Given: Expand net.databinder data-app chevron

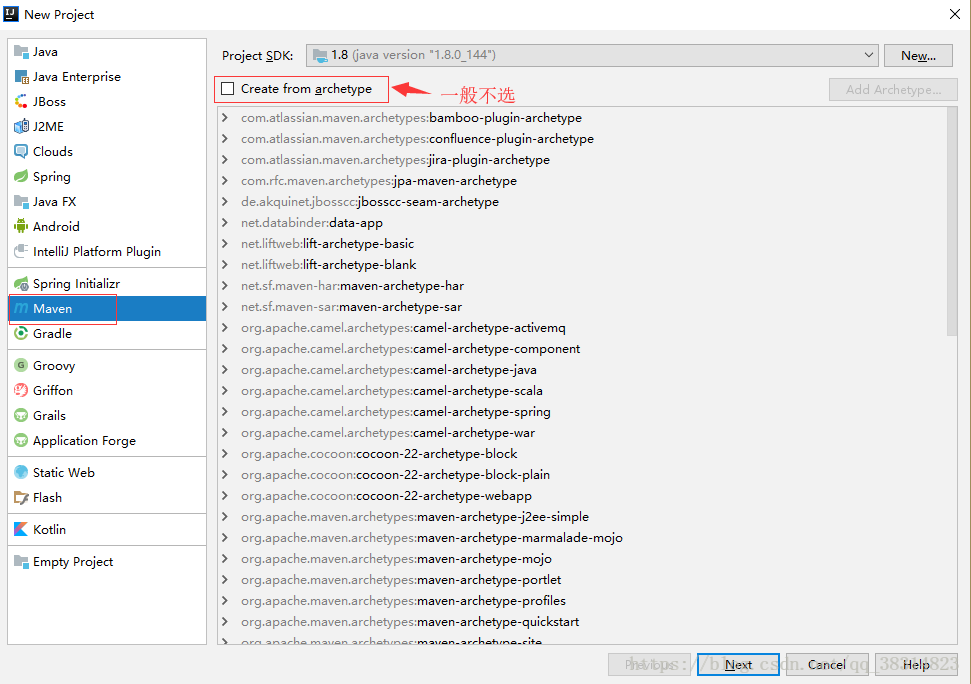Looking at the screenshot, I should 225,223.
